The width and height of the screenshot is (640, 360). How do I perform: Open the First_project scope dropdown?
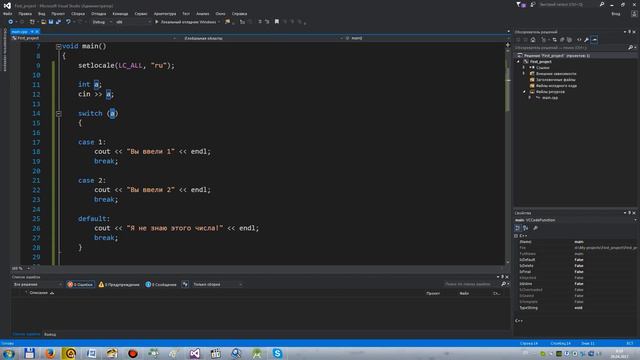[x=94, y=38]
